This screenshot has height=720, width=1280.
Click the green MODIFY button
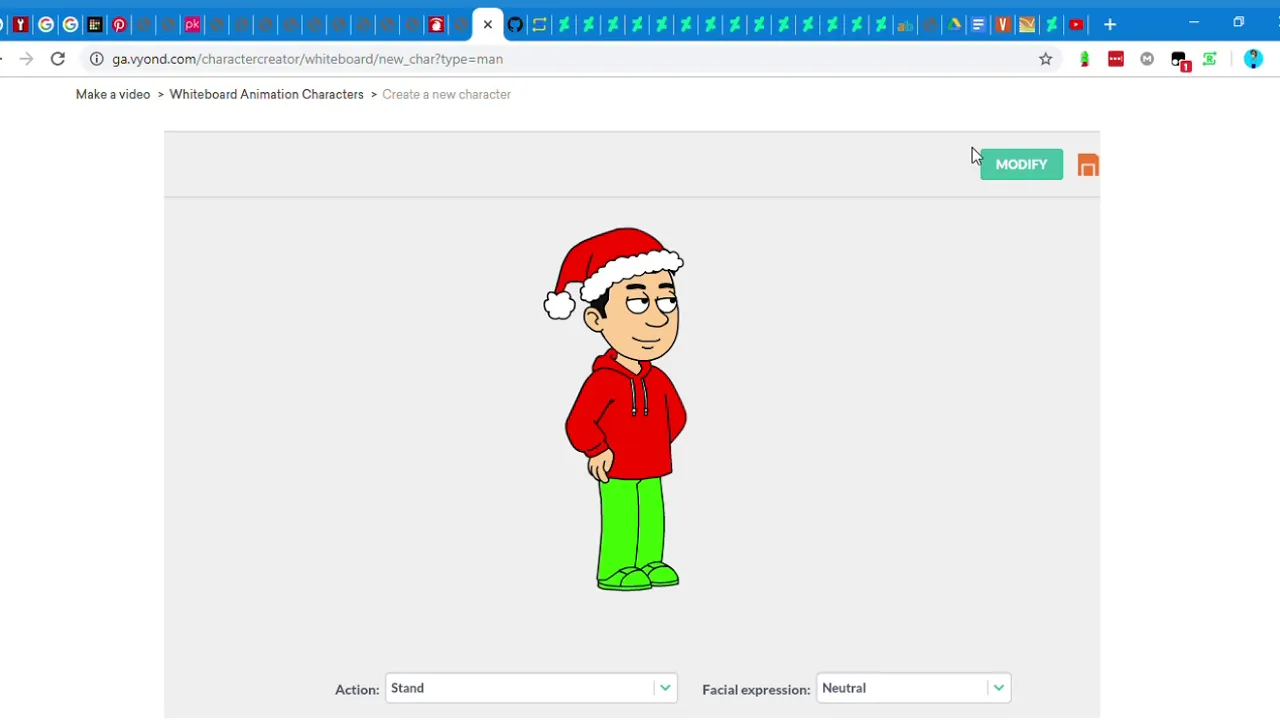(x=1021, y=164)
